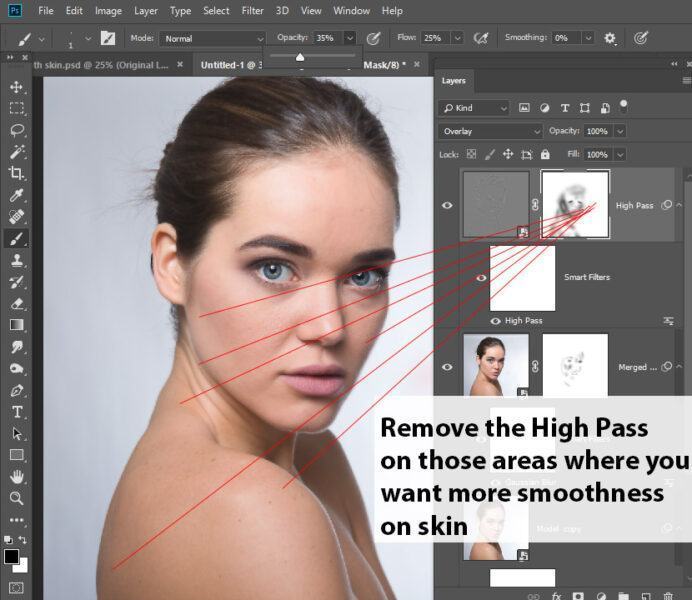Select the Path Selection tool

[16, 434]
